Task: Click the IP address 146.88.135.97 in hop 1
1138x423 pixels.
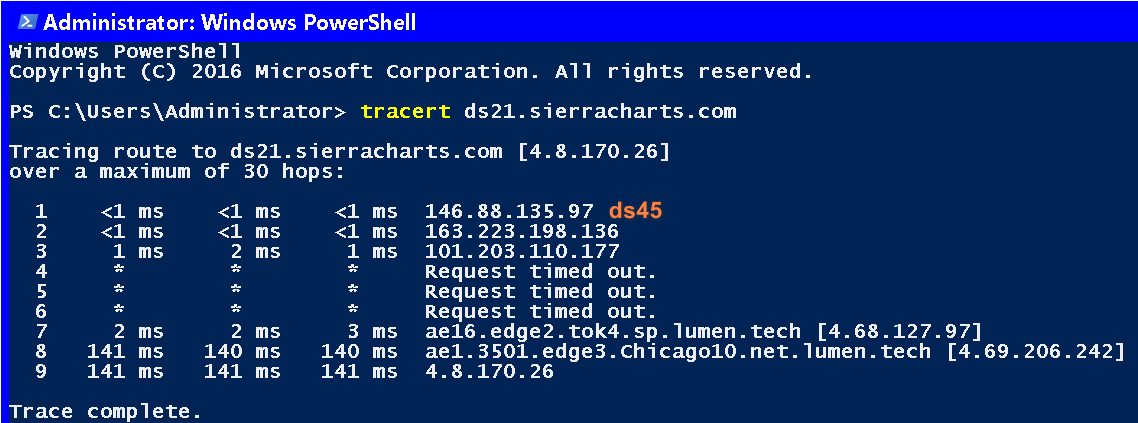Action: point(509,212)
